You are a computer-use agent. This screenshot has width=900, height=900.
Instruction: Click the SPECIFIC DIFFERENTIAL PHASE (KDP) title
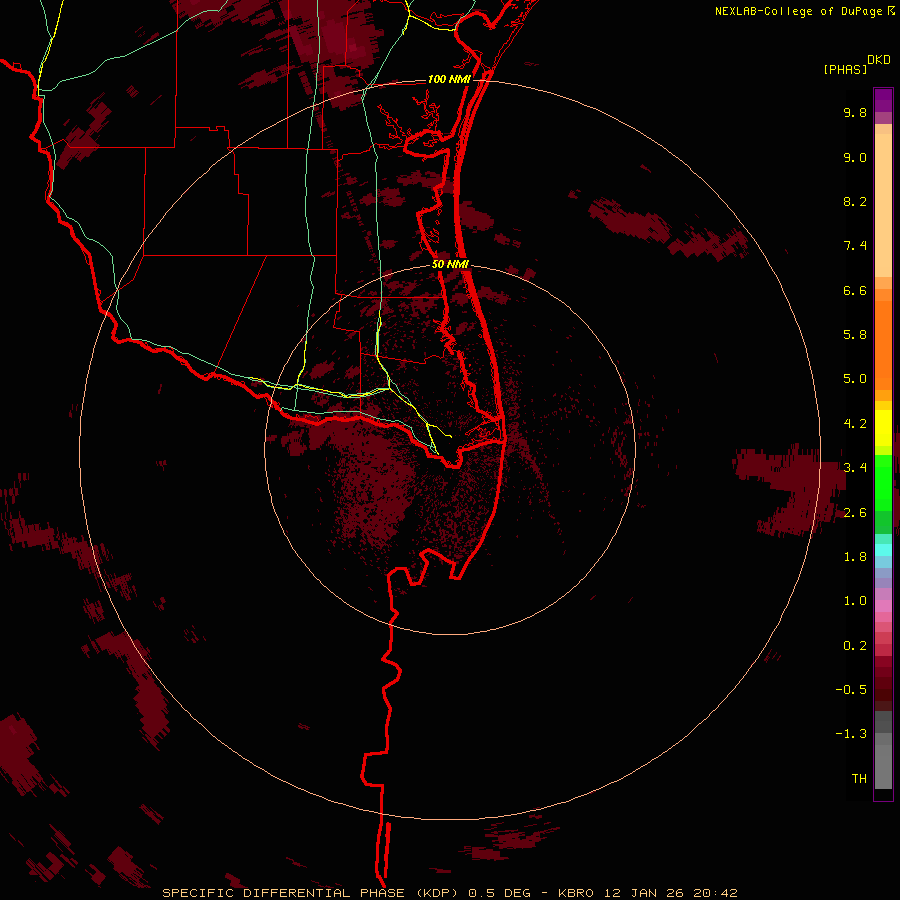[313, 893]
